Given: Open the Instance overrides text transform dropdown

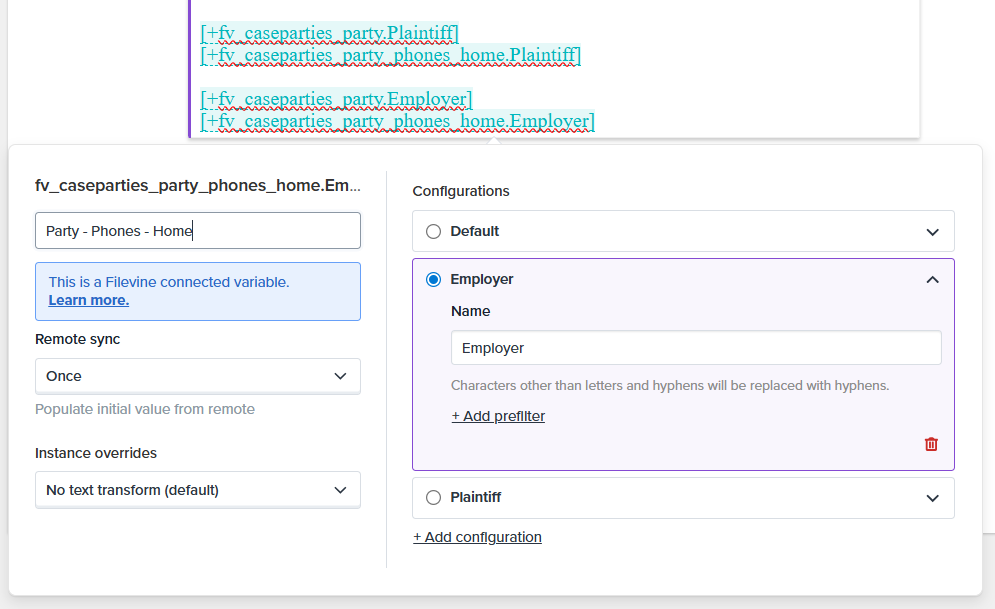Looking at the screenshot, I should (197, 490).
